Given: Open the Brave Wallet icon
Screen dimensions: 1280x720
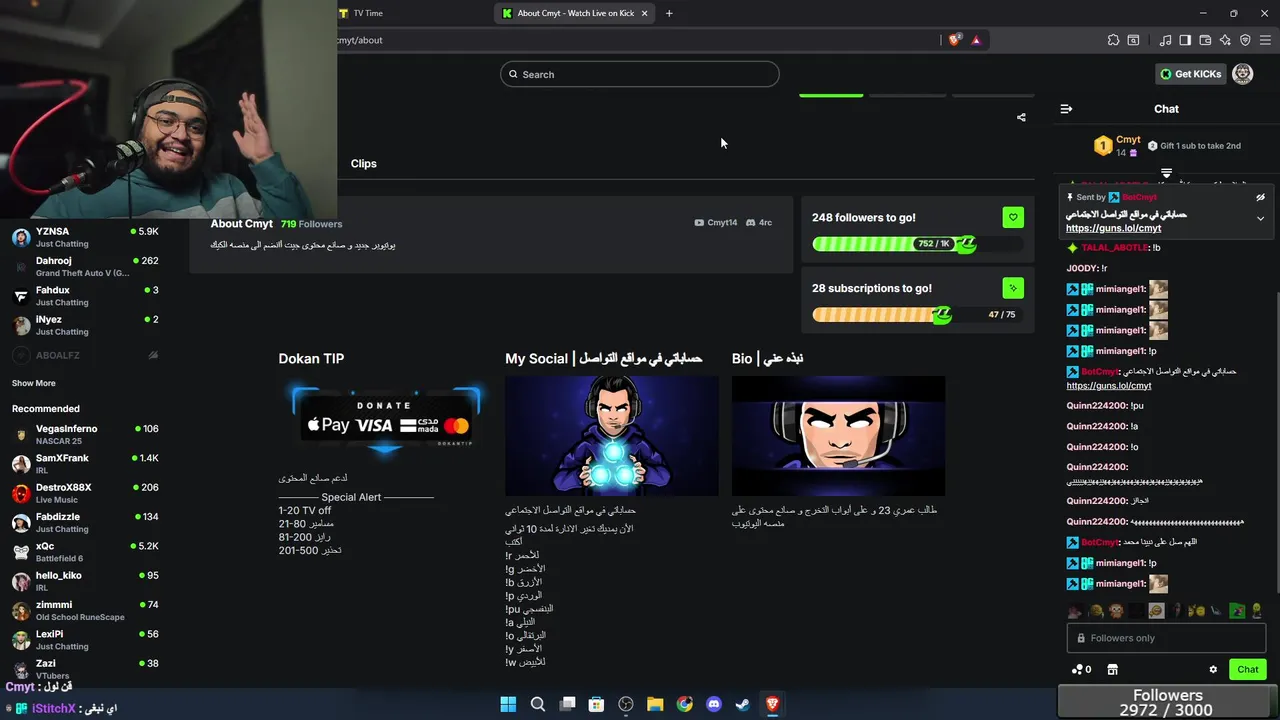Looking at the screenshot, I should (1205, 40).
